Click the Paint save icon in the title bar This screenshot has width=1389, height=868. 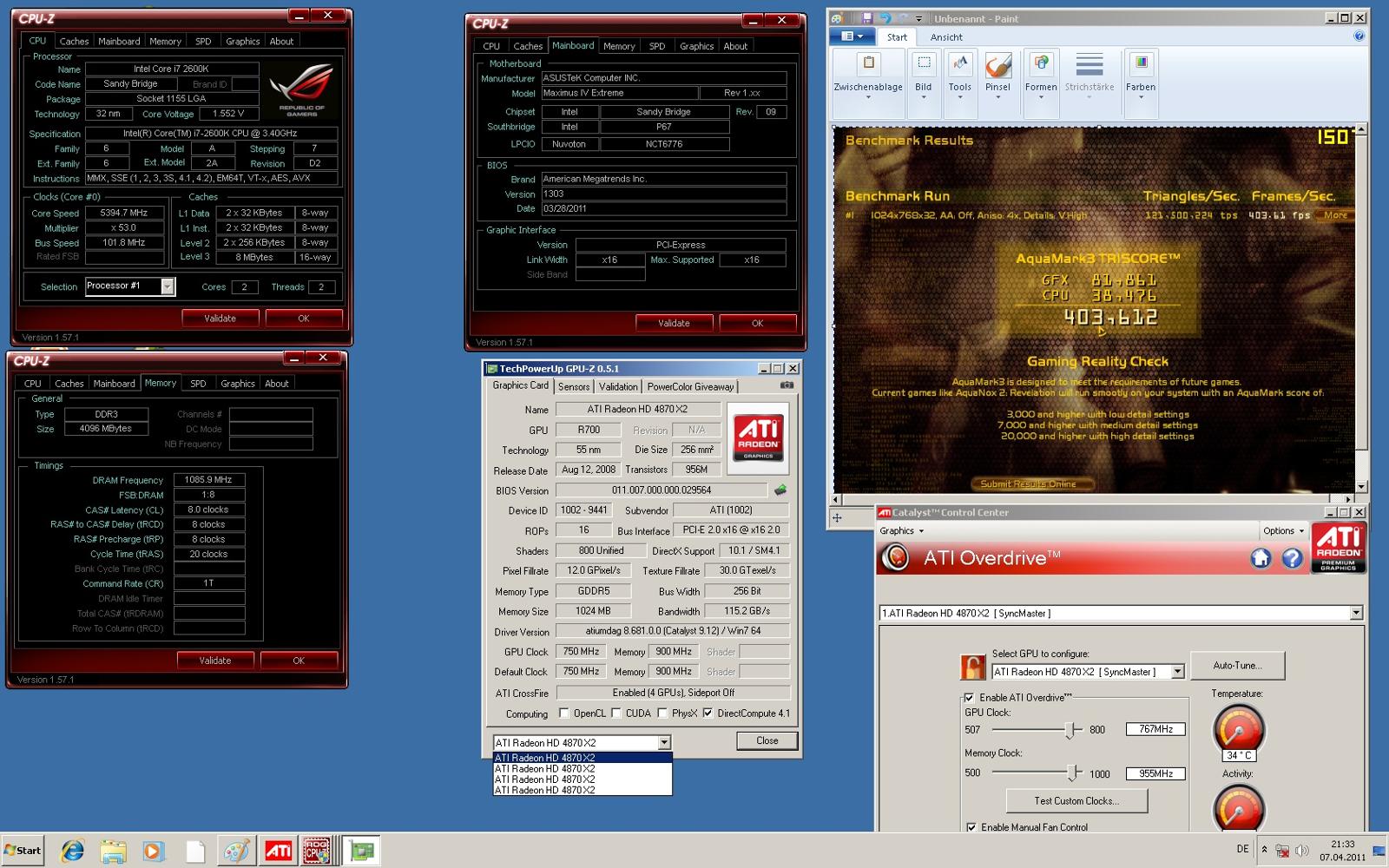coord(866,17)
